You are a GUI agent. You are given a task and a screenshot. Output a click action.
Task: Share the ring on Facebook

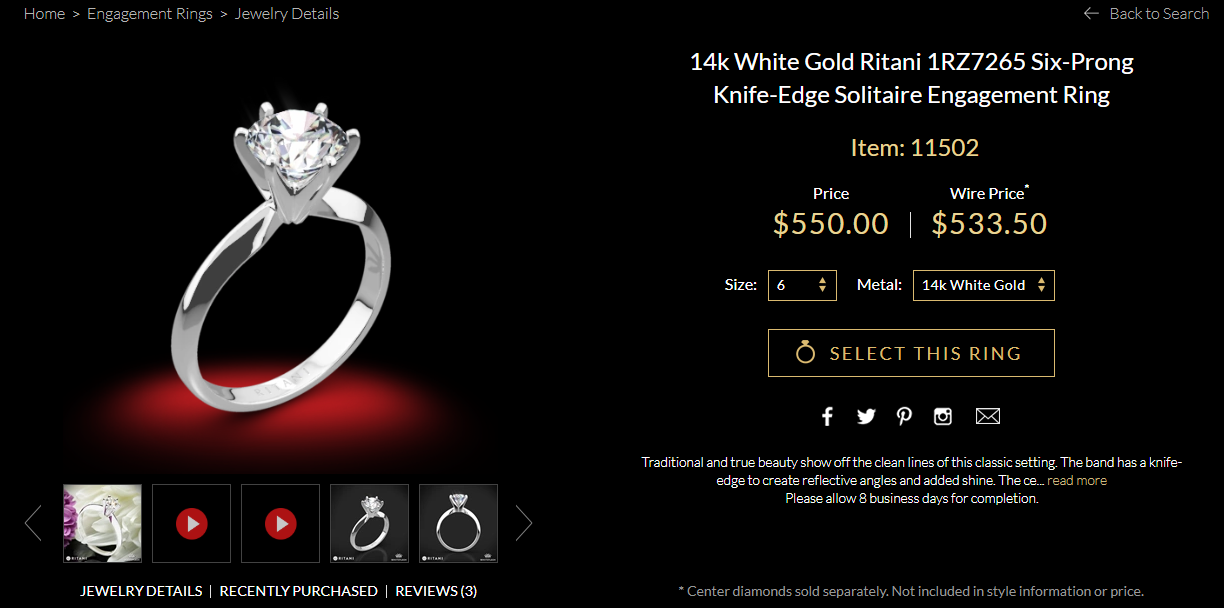[x=827, y=416]
